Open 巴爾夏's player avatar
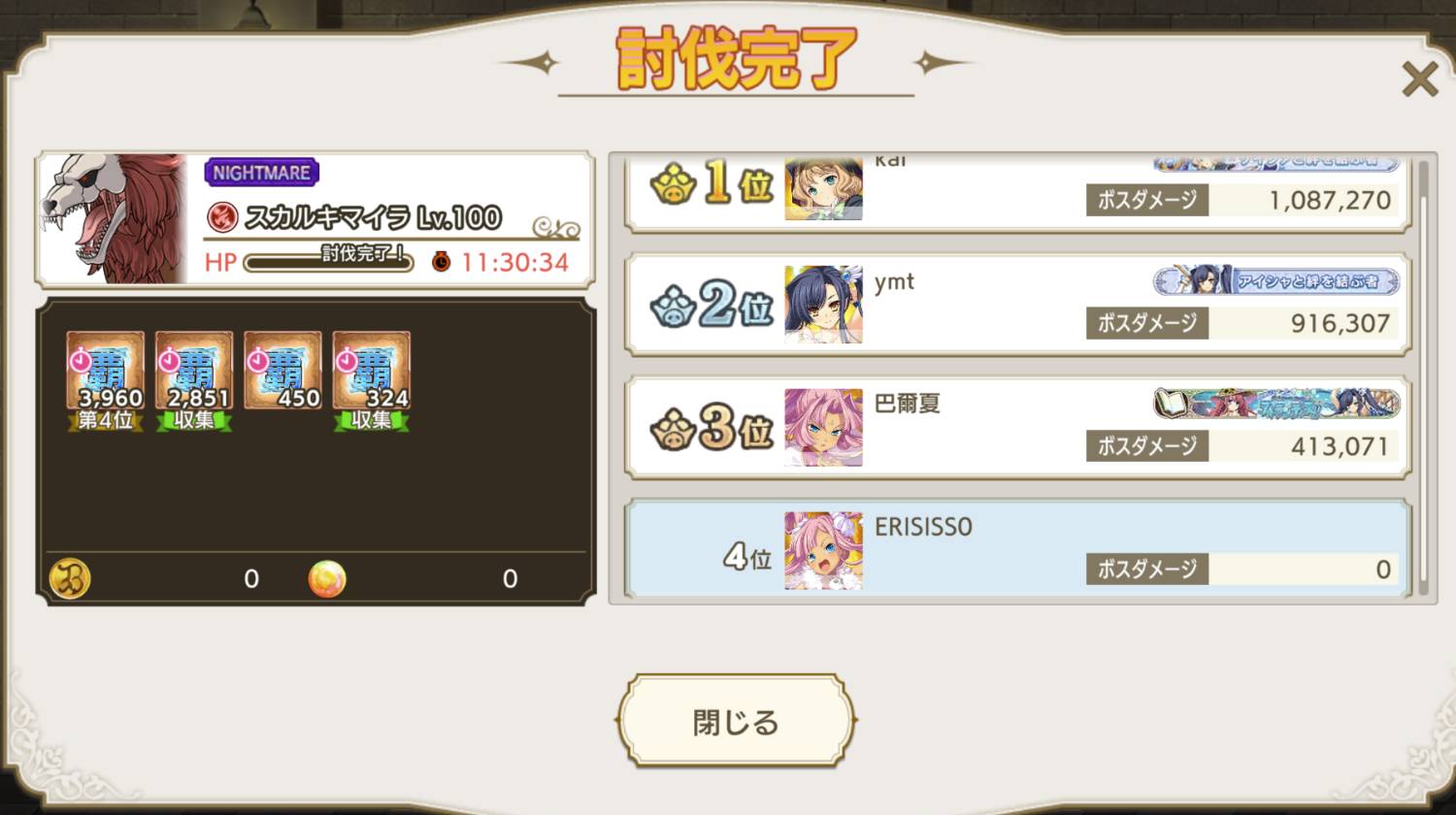Viewport: 1456px width, 815px height. point(823,428)
